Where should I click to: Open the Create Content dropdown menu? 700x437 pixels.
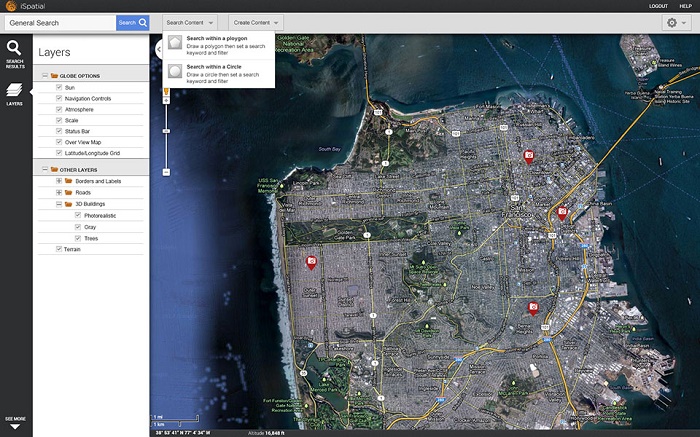[x=256, y=22]
